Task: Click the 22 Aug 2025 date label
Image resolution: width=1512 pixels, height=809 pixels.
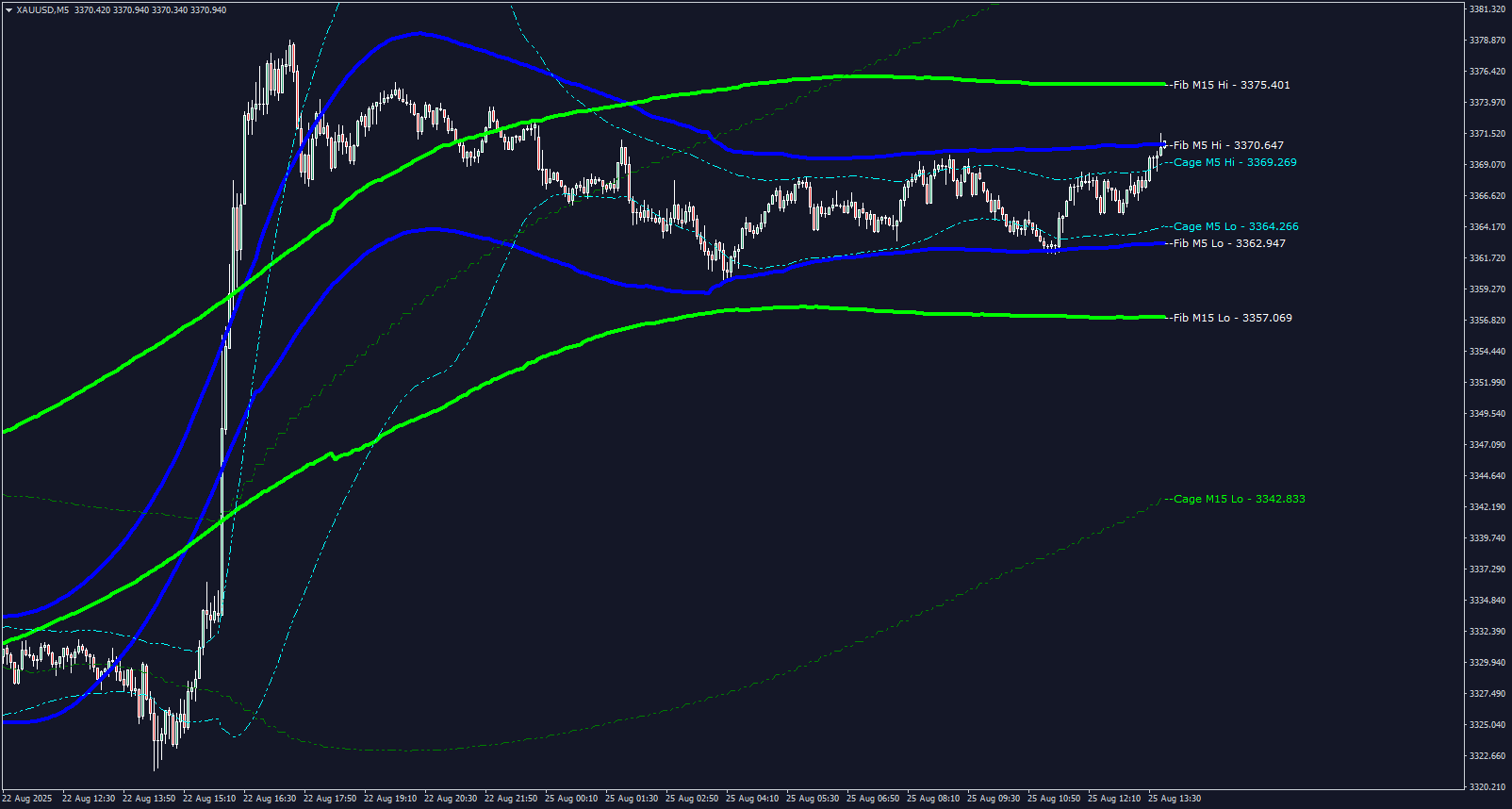Action: 27,799
